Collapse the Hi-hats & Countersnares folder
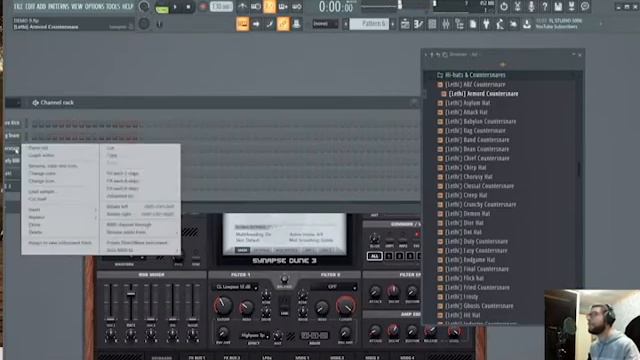The width and height of the screenshot is (640, 360). [471, 75]
